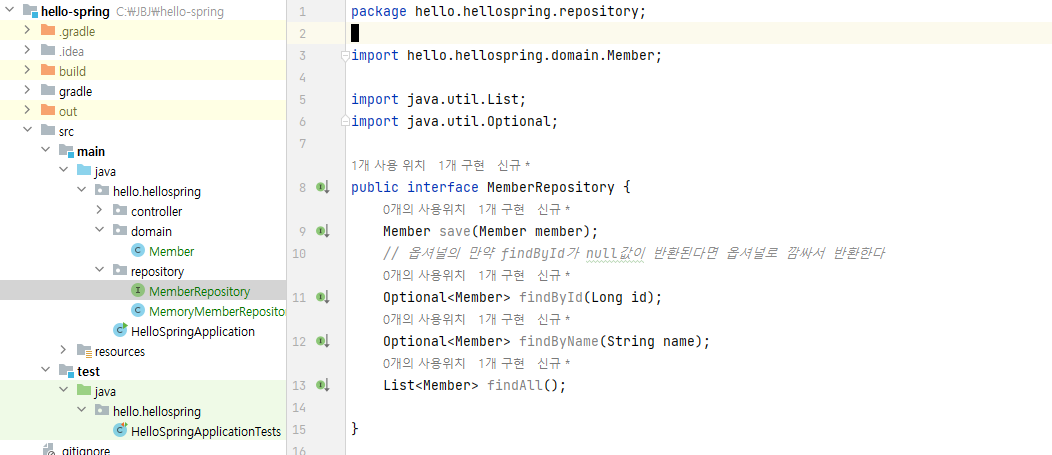Click fold end marker at line 6
Image resolution: width=1052 pixels, height=455 pixels.
pyautogui.click(x=345, y=121)
